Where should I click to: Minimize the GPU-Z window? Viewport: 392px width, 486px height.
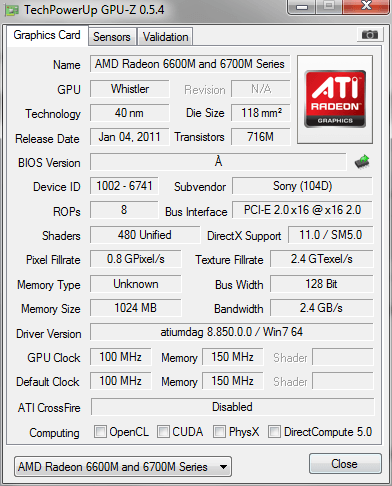(302, 7)
